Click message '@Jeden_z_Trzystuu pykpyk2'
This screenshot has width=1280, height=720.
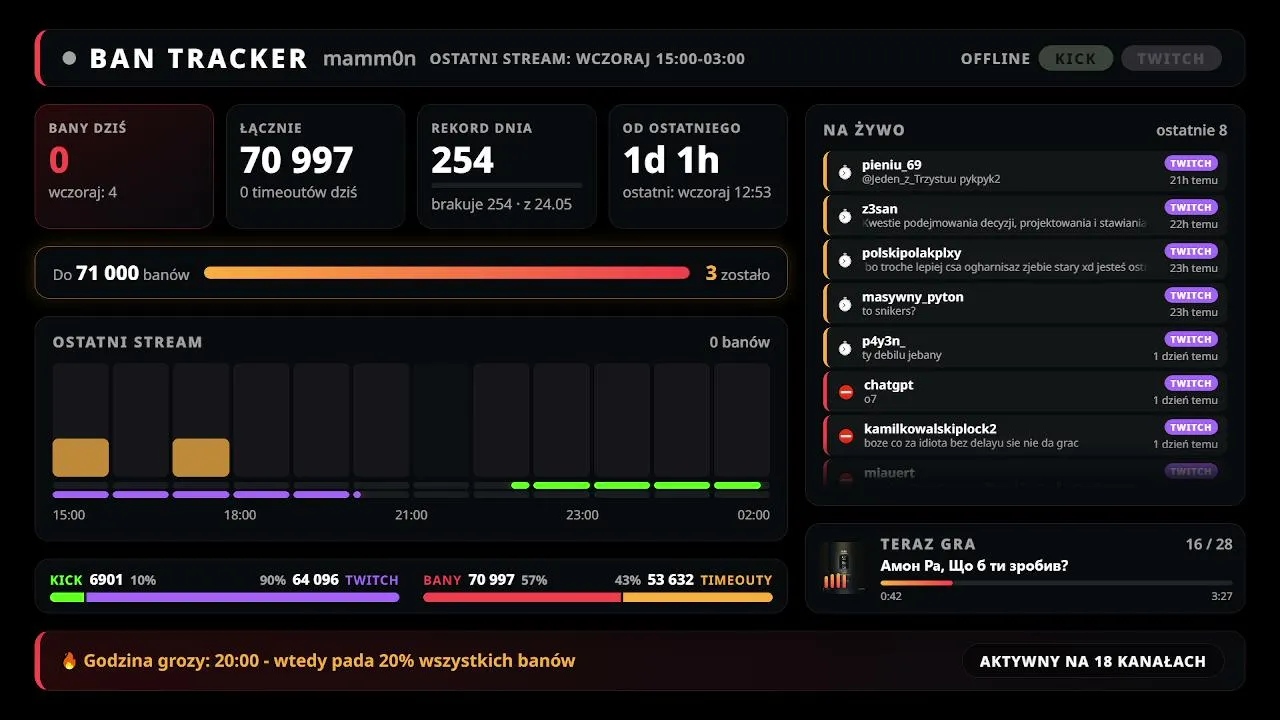(931, 179)
